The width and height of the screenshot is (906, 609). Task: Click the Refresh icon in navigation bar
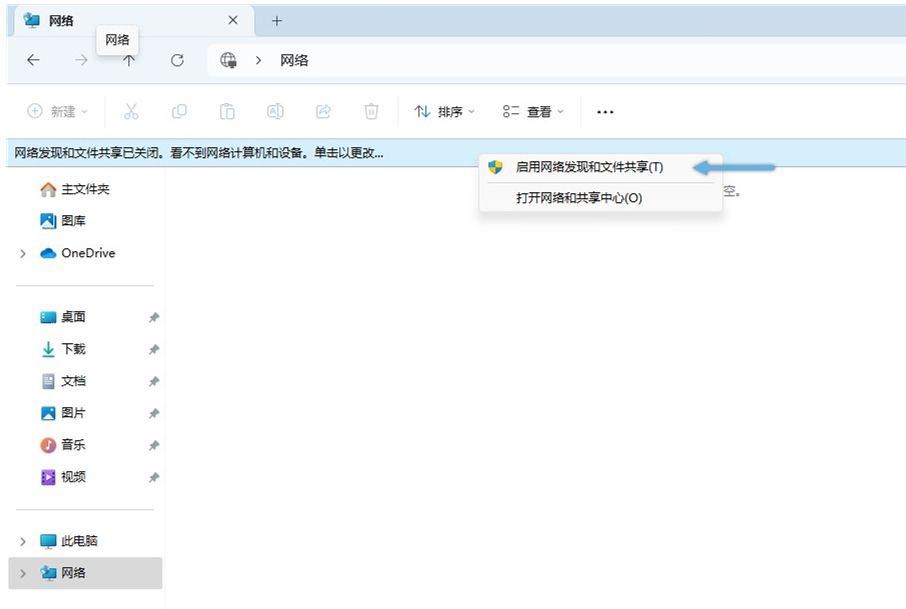(177, 60)
